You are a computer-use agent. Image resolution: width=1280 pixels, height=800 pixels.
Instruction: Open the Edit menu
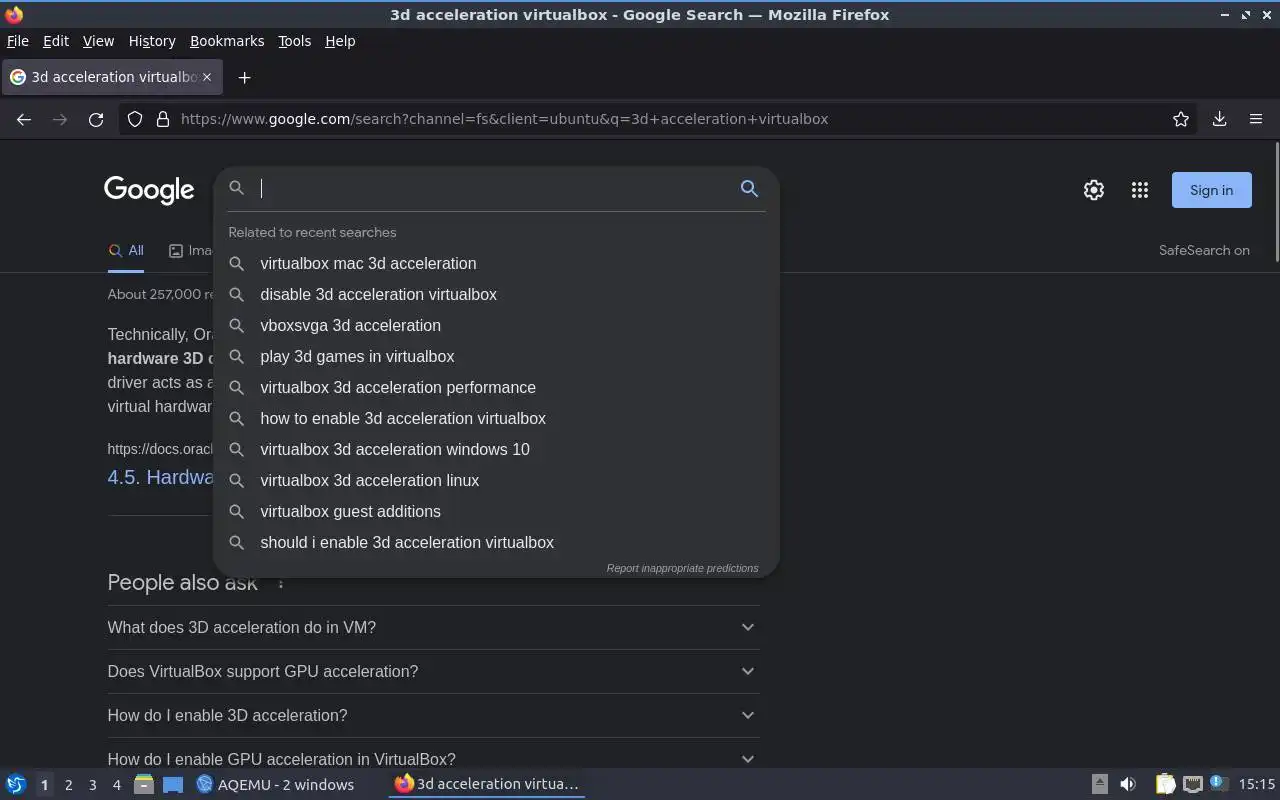coord(56,41)
